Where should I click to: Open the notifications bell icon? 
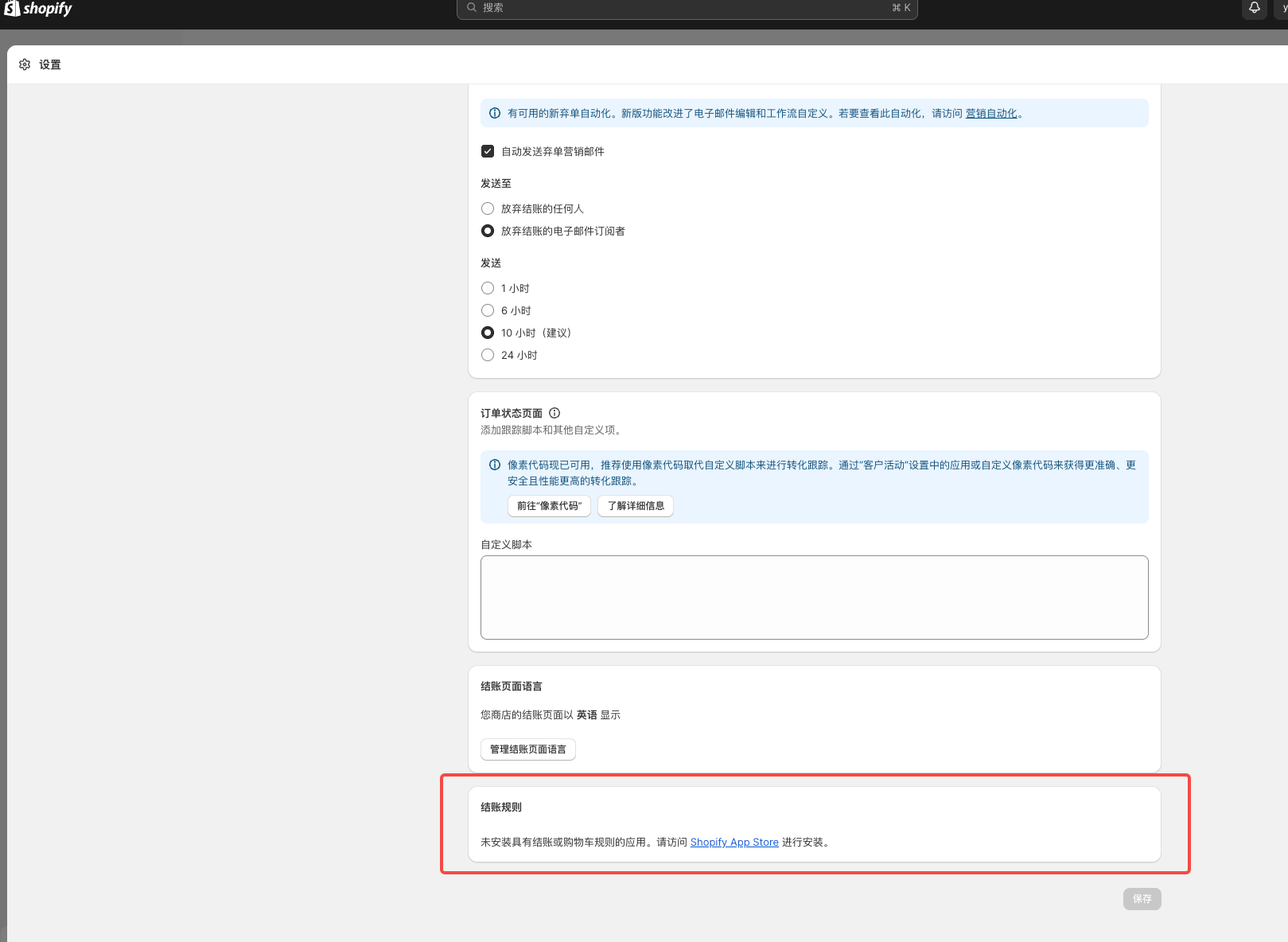1254,8
